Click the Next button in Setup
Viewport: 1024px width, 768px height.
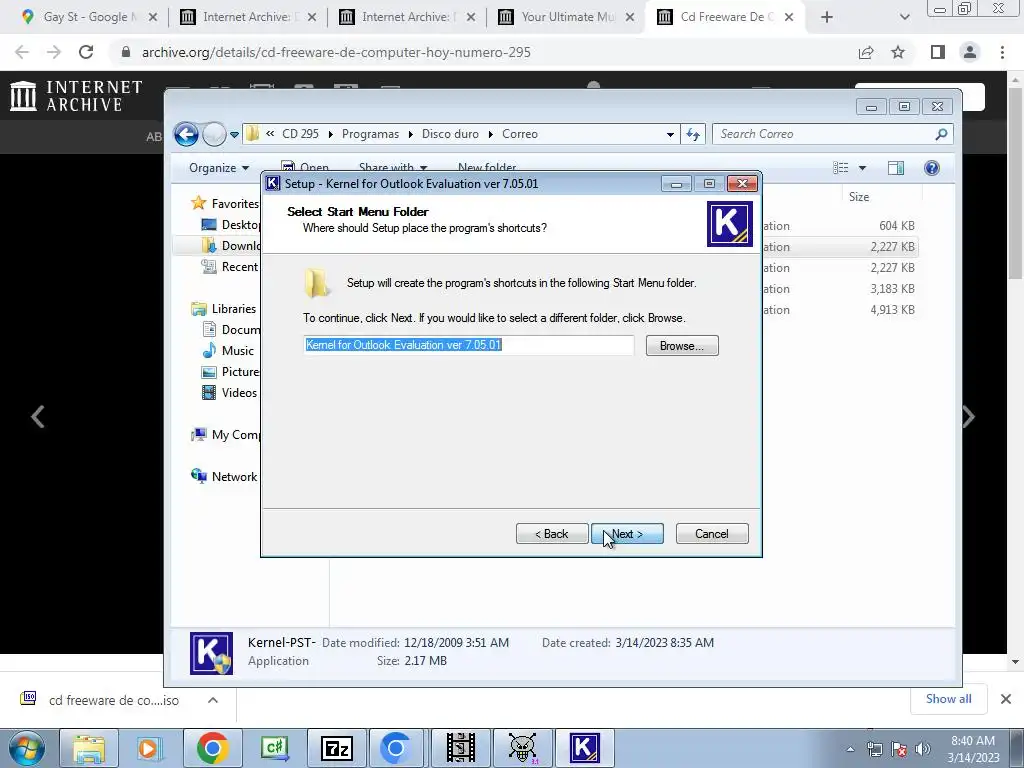tap(627, 534)
